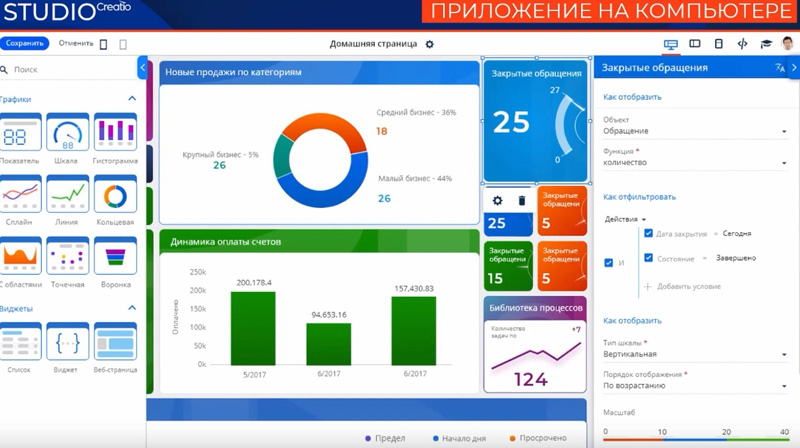Uncheck the Дата закрытия filter condition
This screenshot has height=448, width=800.
pos(648,234)
